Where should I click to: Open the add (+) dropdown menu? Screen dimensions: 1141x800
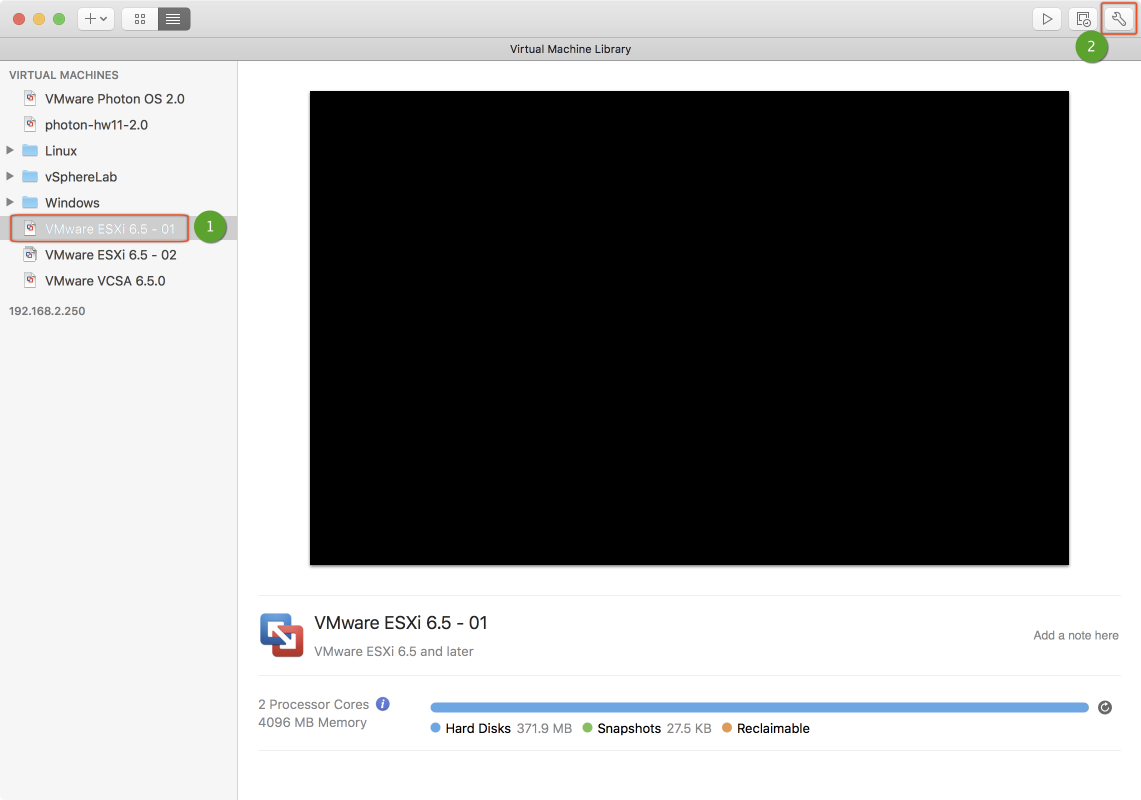point(96,19)
